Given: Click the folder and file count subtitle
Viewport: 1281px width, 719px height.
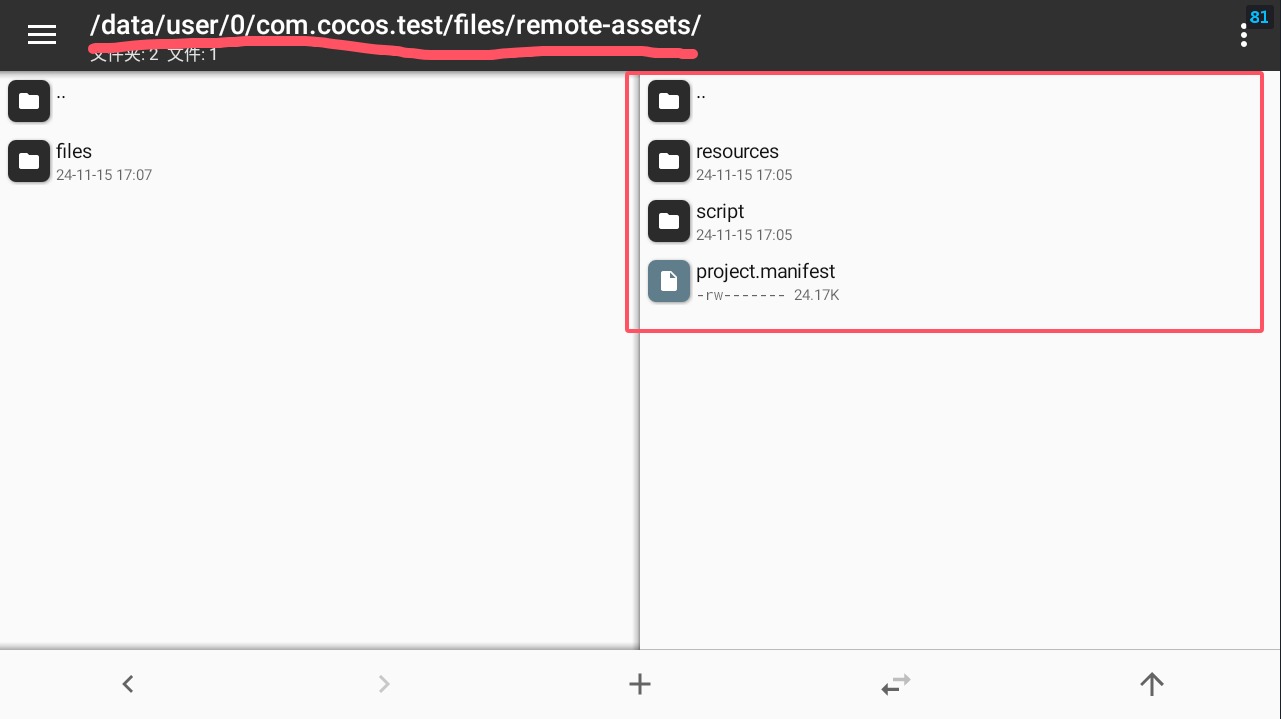Looking at the screenshot, I should (153, 55).
